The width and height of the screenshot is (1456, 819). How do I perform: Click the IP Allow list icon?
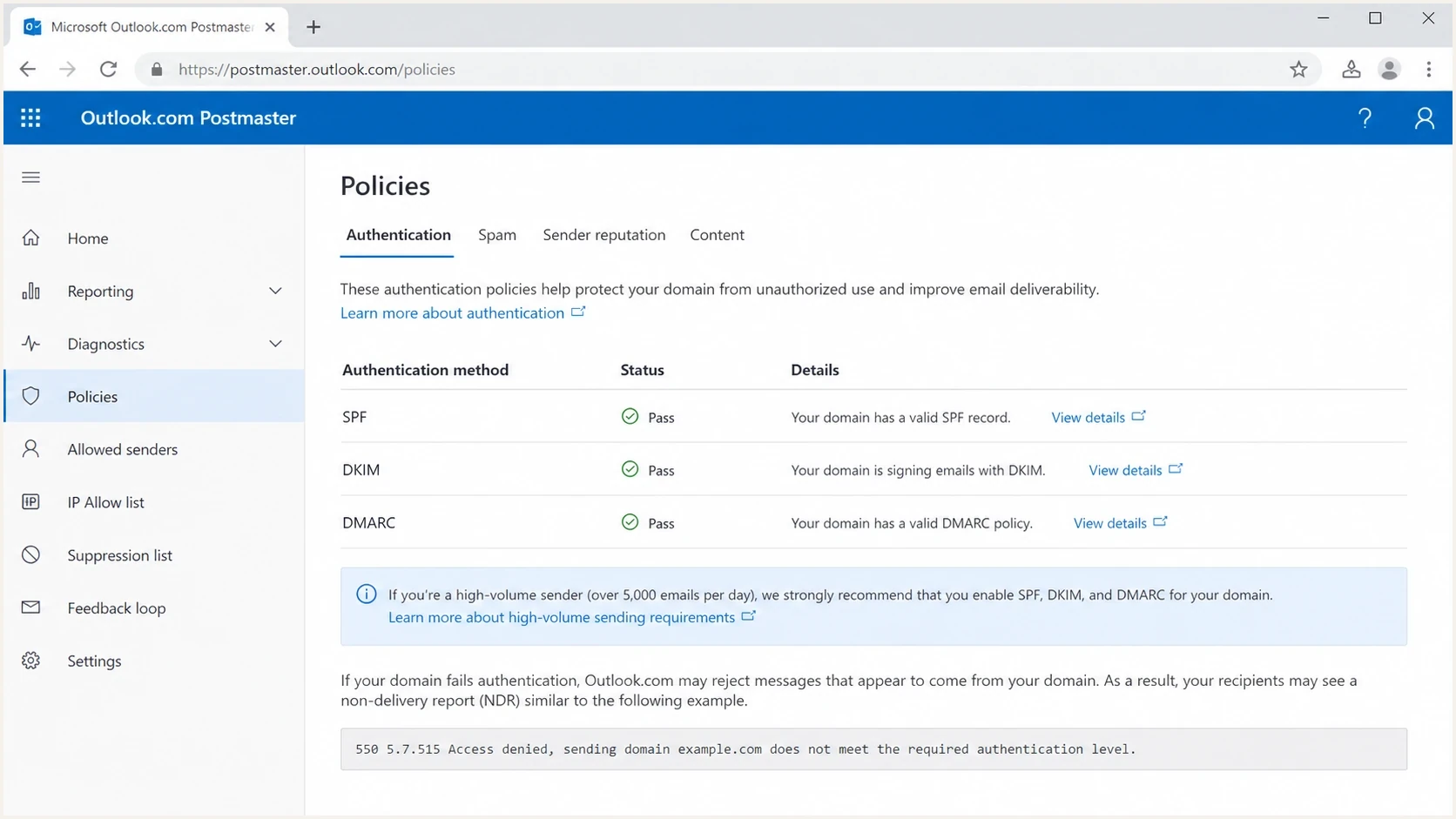[31, 502]
